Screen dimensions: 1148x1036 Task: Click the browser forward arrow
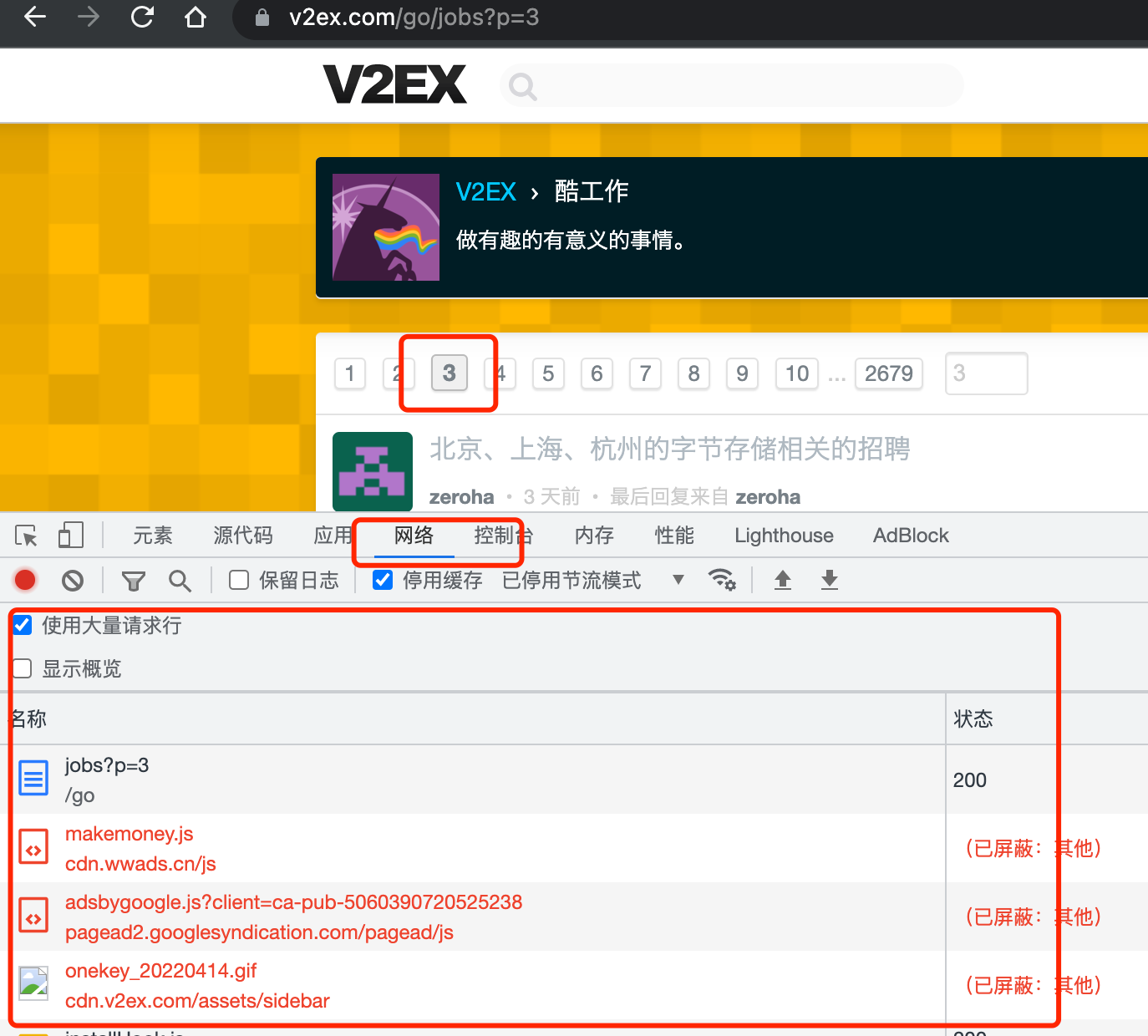[89, 17]
